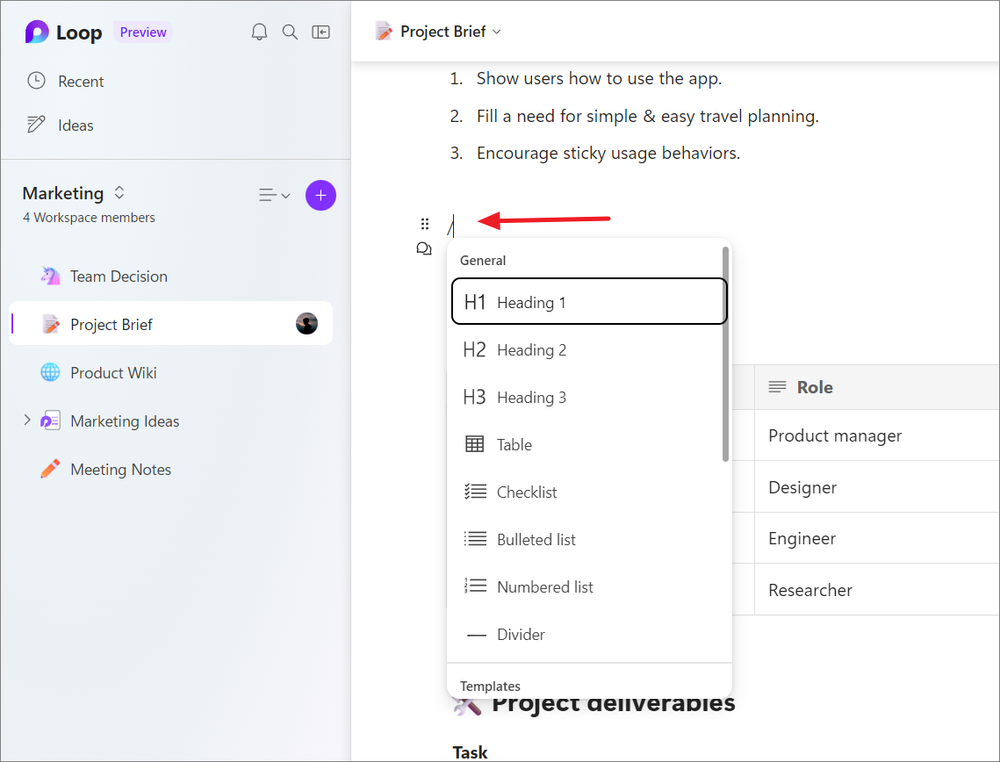Click the Team Decision unicorn icon

pos(50,276)
